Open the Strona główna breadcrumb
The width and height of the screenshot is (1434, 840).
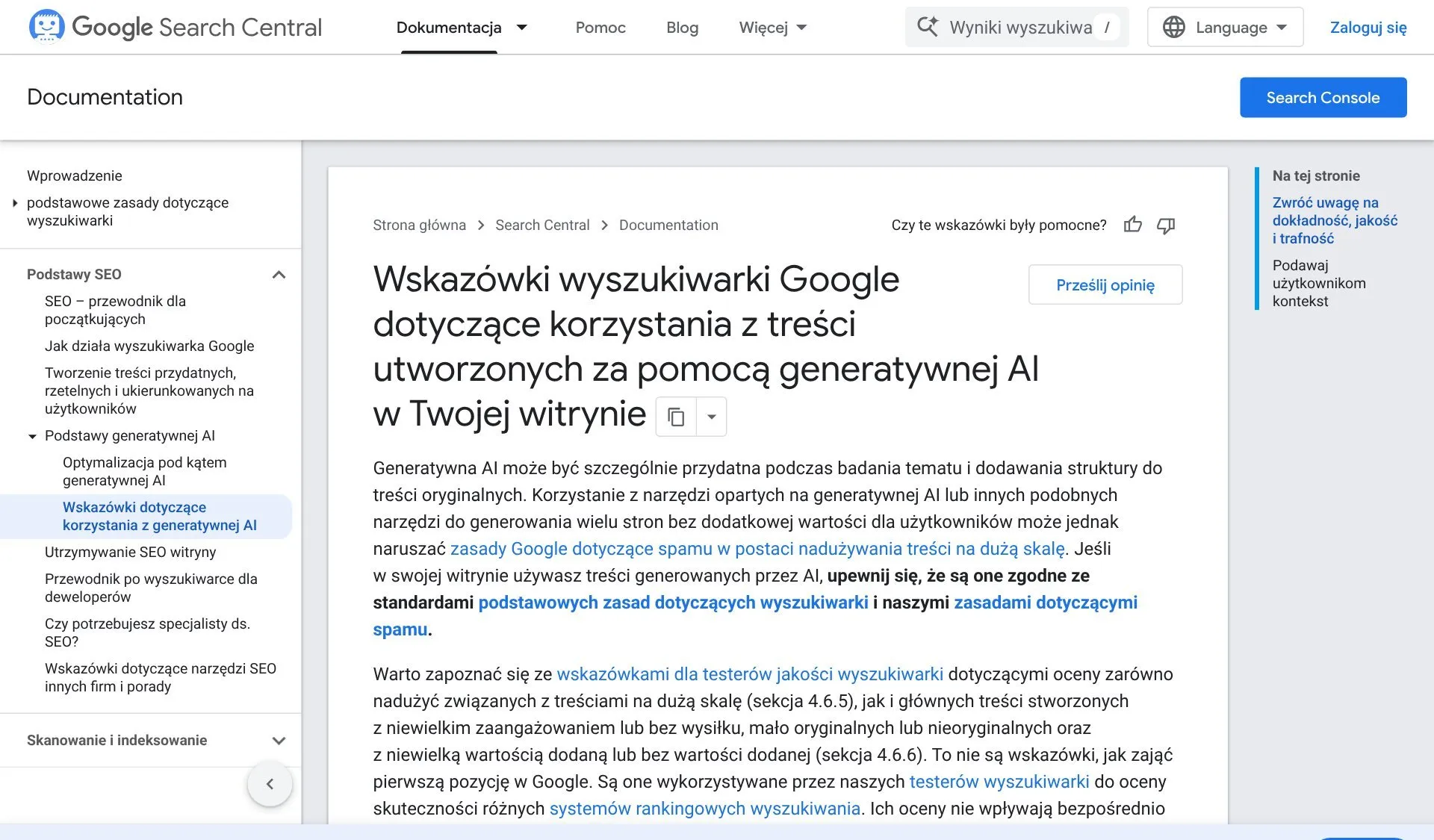[x=419, y=225]
